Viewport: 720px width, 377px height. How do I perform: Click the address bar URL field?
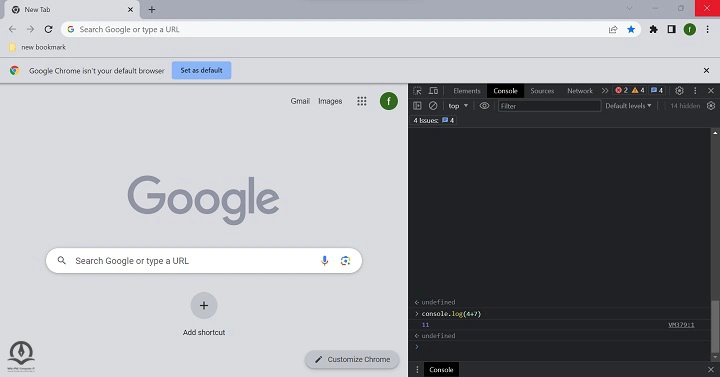(340, 29)
